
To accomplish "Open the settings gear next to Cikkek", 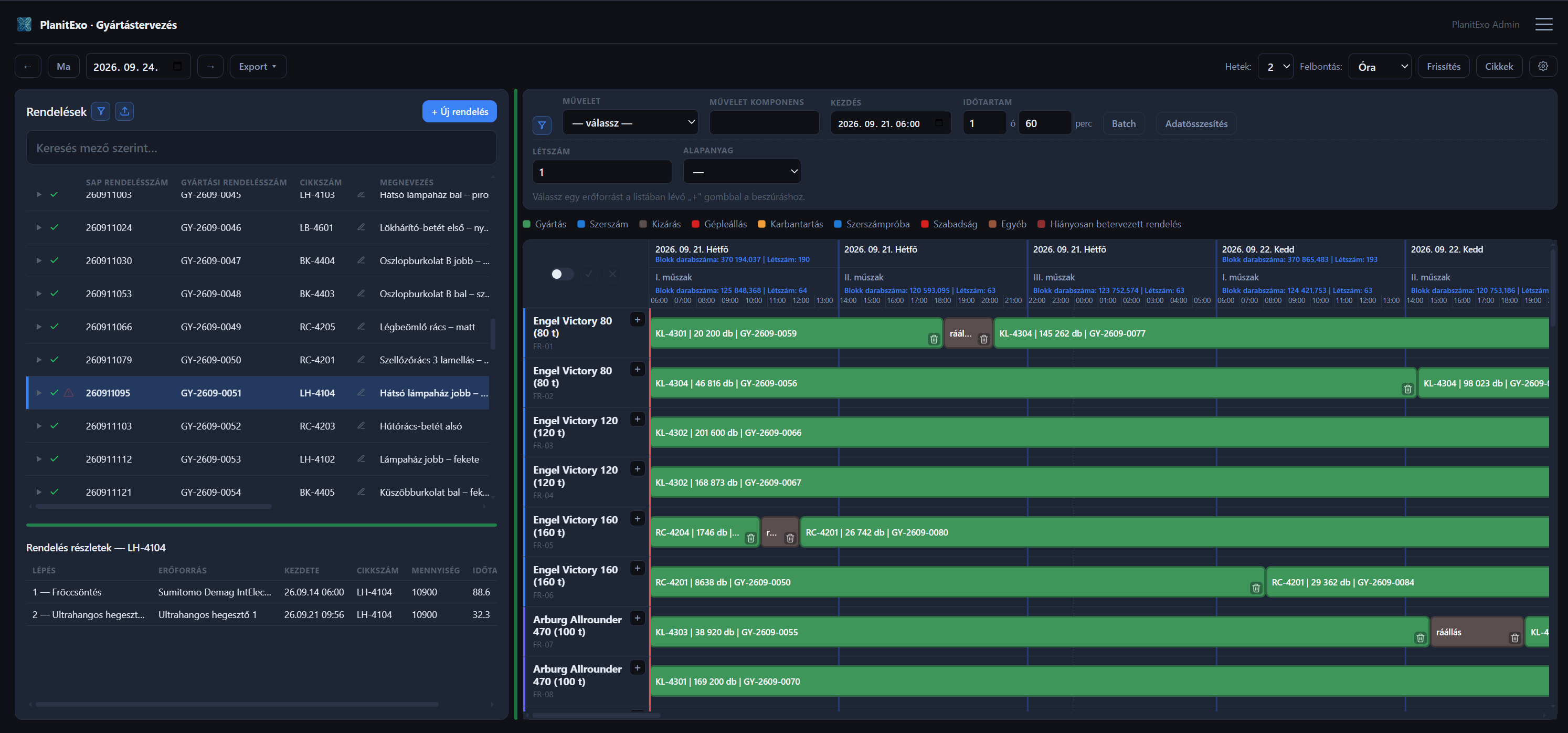I will click(x=1543, y=66).
